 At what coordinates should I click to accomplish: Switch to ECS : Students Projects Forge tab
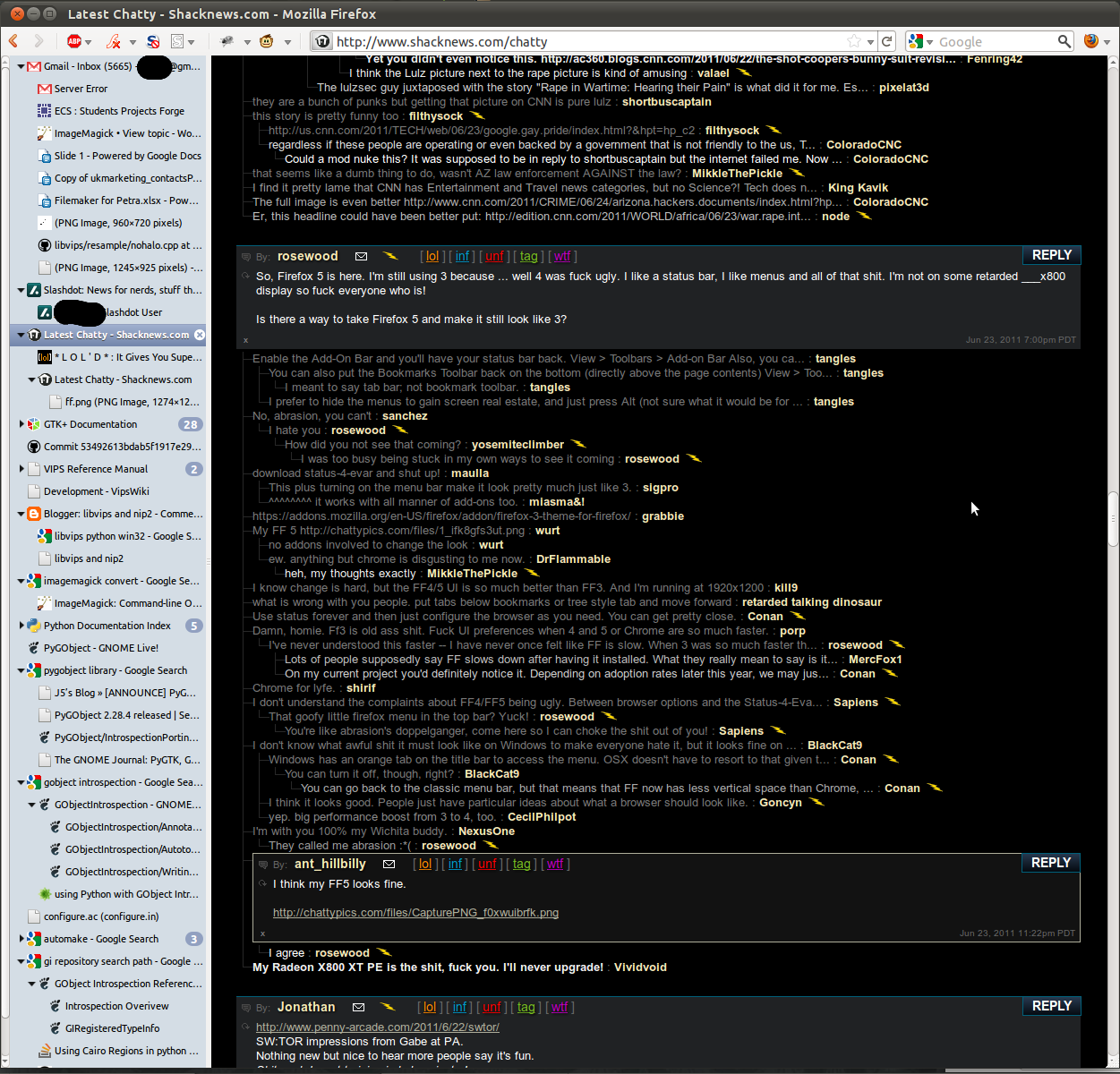tap(117, 111)
